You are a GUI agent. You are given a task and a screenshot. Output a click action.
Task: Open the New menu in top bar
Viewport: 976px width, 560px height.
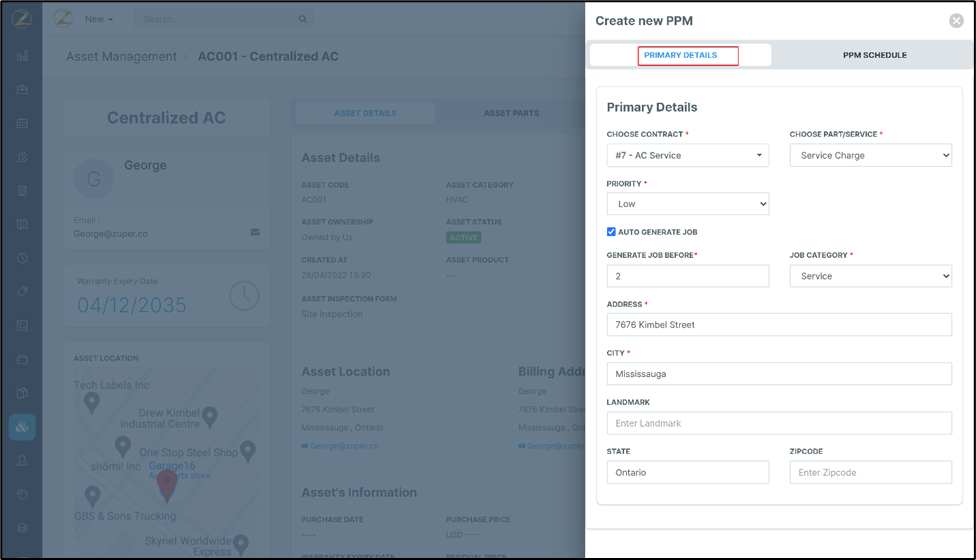point(98,19)
